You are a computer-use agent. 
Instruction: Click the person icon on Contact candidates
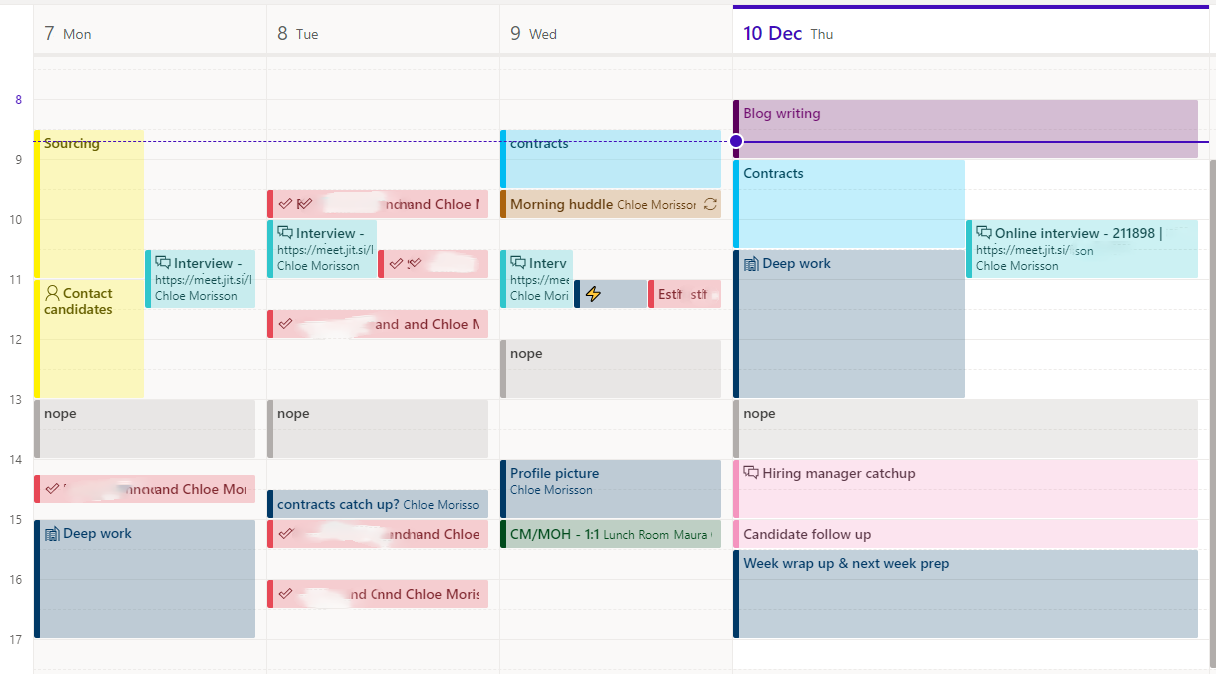pyautogui.click(x=52, y=293)
